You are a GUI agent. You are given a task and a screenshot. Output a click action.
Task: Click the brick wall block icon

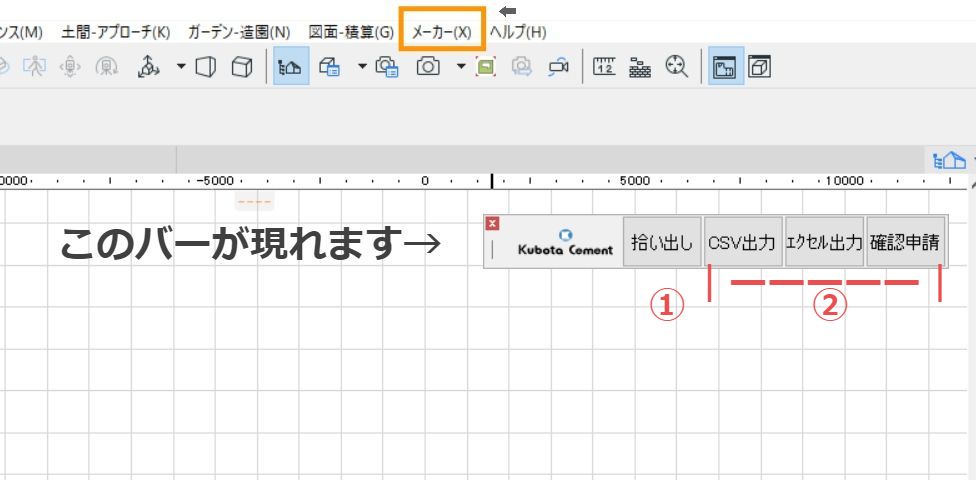640,66
